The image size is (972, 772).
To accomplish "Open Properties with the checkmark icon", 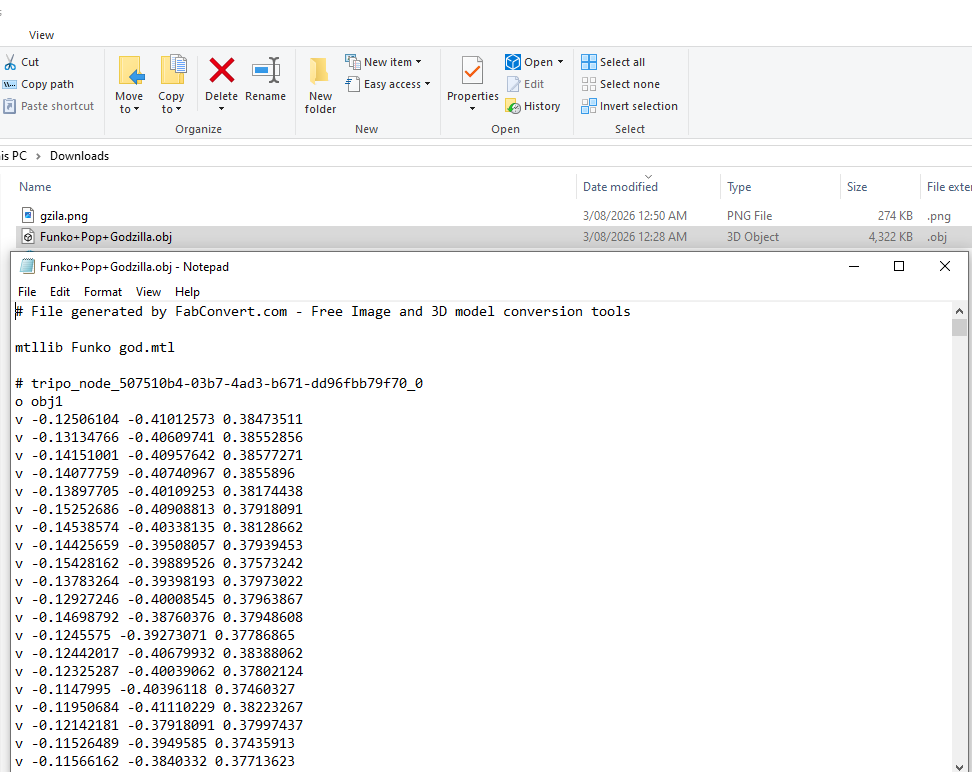I will click(472, 71).
